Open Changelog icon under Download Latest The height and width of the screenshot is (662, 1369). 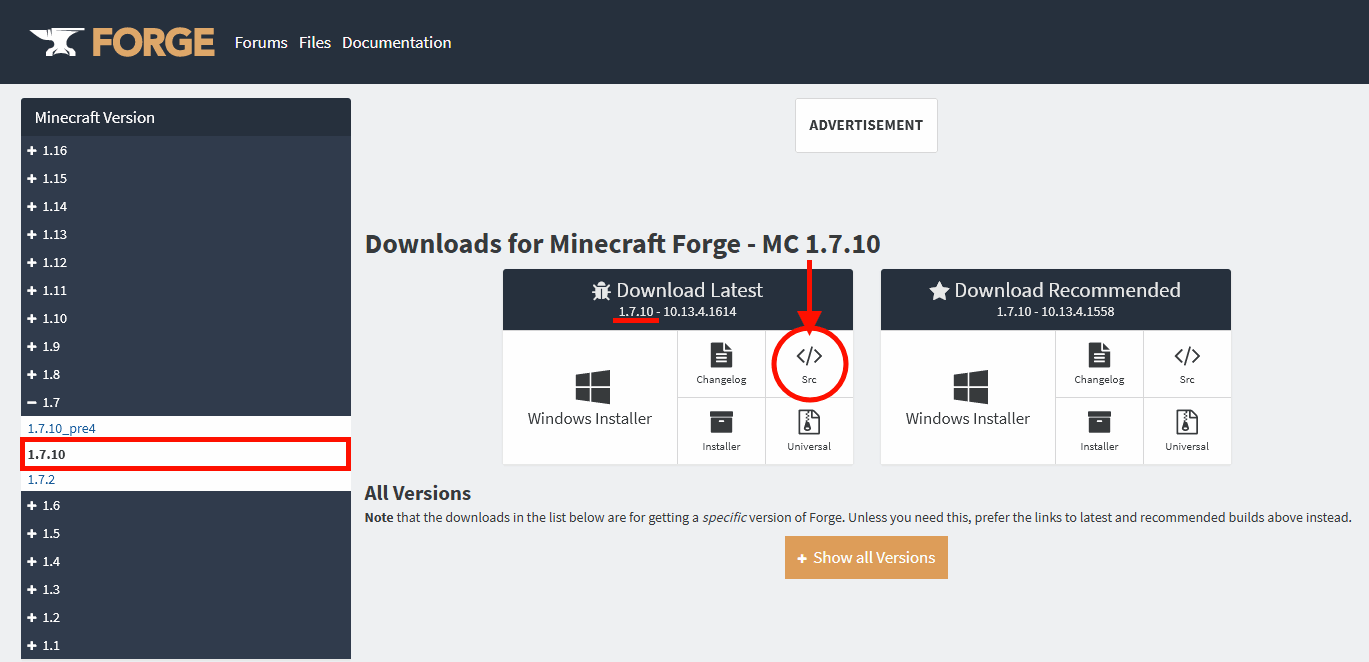tap(721, 364)
